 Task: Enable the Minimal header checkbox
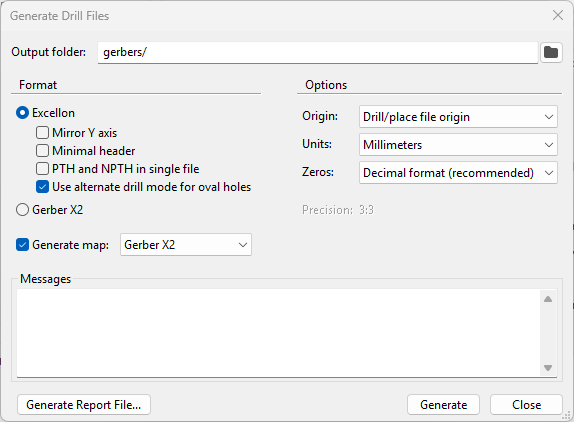pyautogui.click(x=42, y=150)
